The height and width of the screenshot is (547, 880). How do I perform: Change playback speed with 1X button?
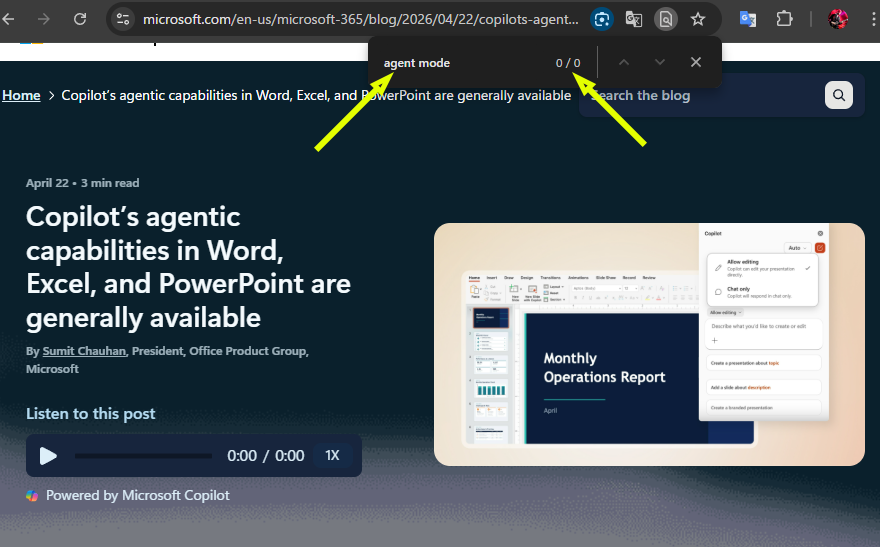[x=332, y=456]
